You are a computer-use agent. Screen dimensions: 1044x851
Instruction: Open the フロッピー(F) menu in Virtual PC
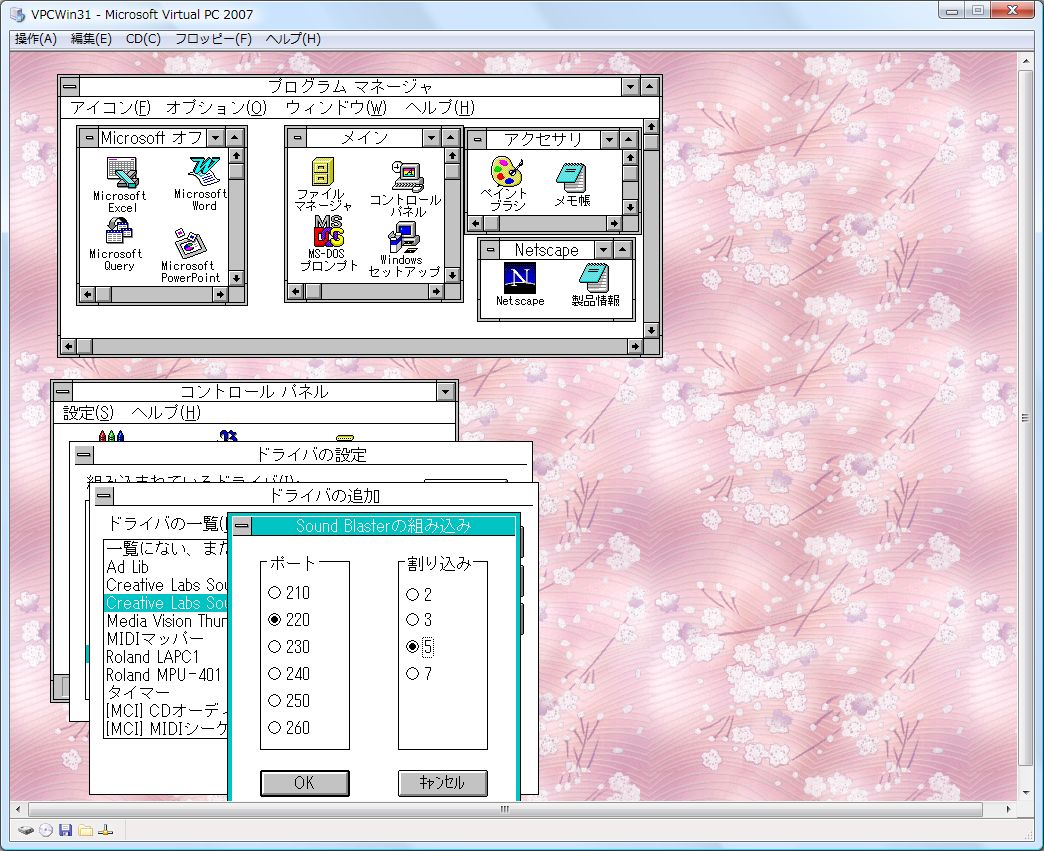pos(213,39)
